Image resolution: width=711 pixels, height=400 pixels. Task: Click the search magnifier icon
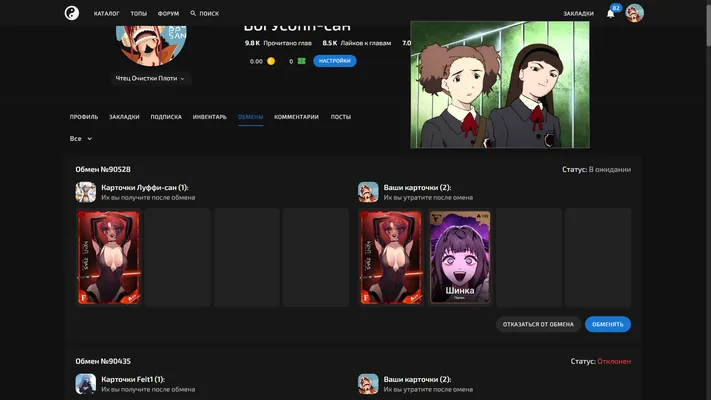pos(193,14)
